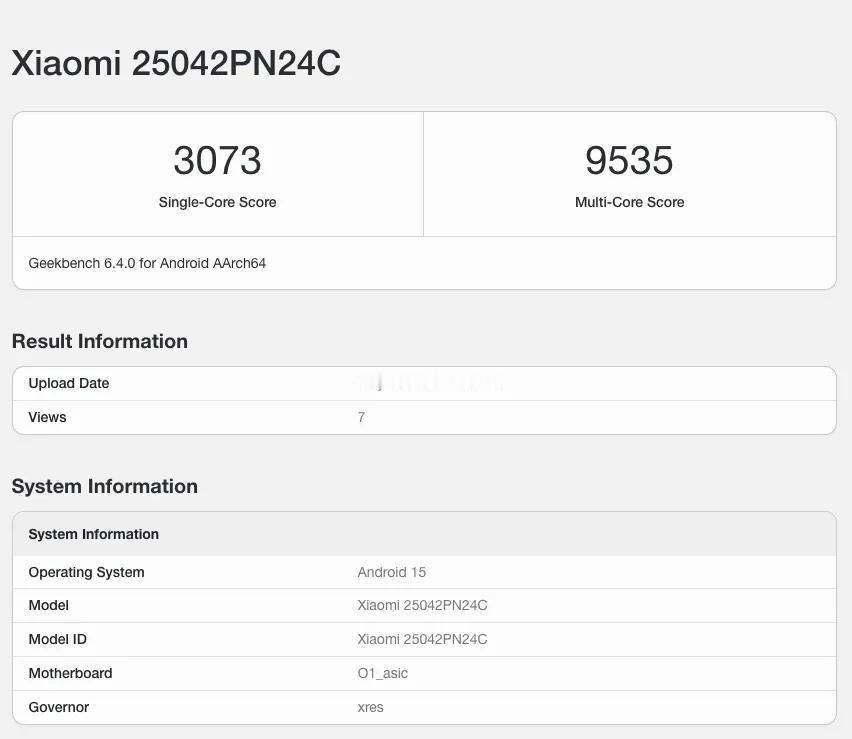Click the Operating System row label
852x739 pixels.
pyautogui.click(x=86, y=572)
